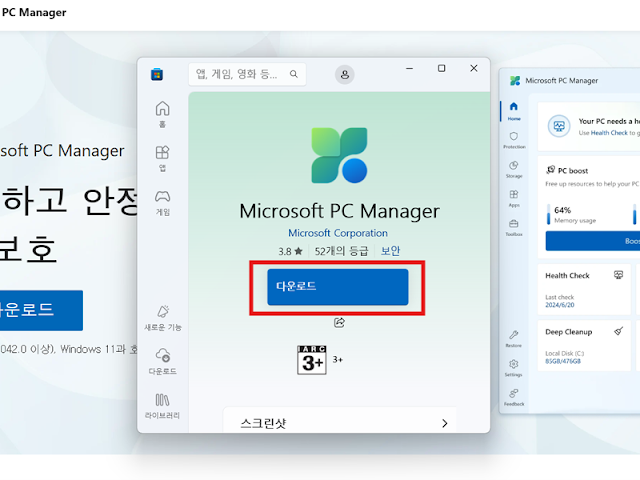Open the Deep Cleanup card

click(x=584, y=346)
